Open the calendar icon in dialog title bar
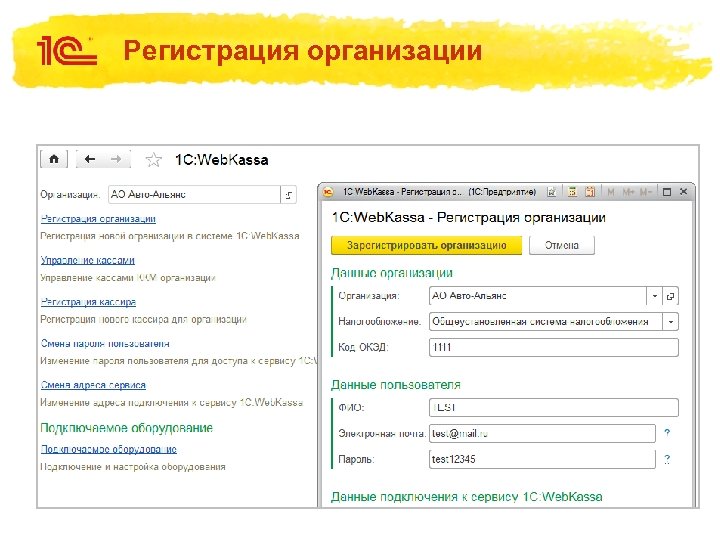The width and height of the screenshot is (720, 540). click(x=590, y=192)
